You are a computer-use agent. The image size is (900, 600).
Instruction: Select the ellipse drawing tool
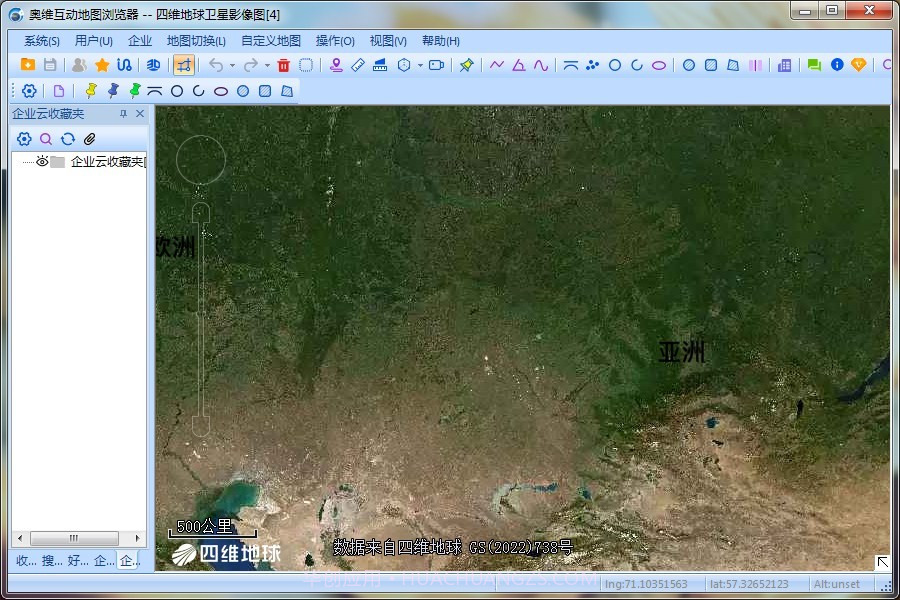point(659,64)
